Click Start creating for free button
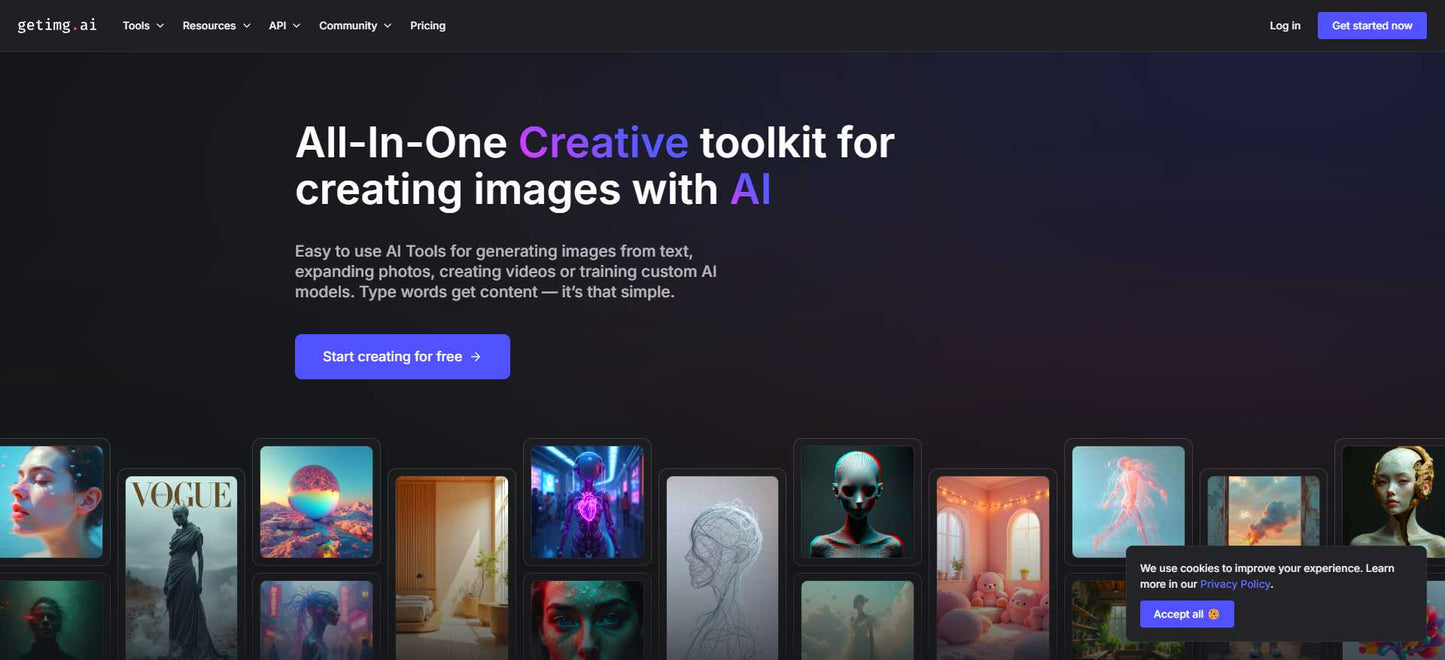Image resolution: width=1445 pixels, height=660 pixels. pyautogui.click(x=402, y=357)
